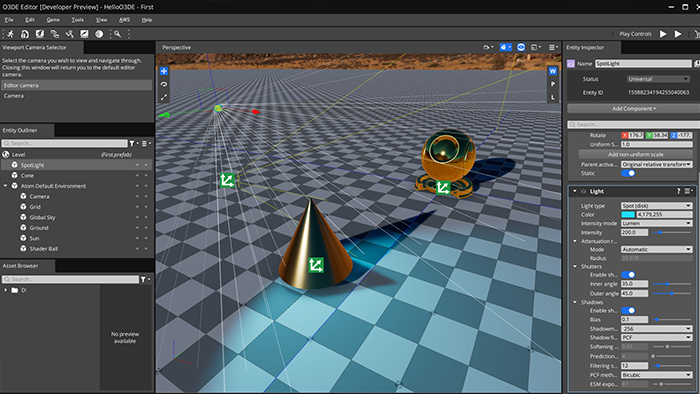Select Editor camera in camera selector

[x=77, y=85]
